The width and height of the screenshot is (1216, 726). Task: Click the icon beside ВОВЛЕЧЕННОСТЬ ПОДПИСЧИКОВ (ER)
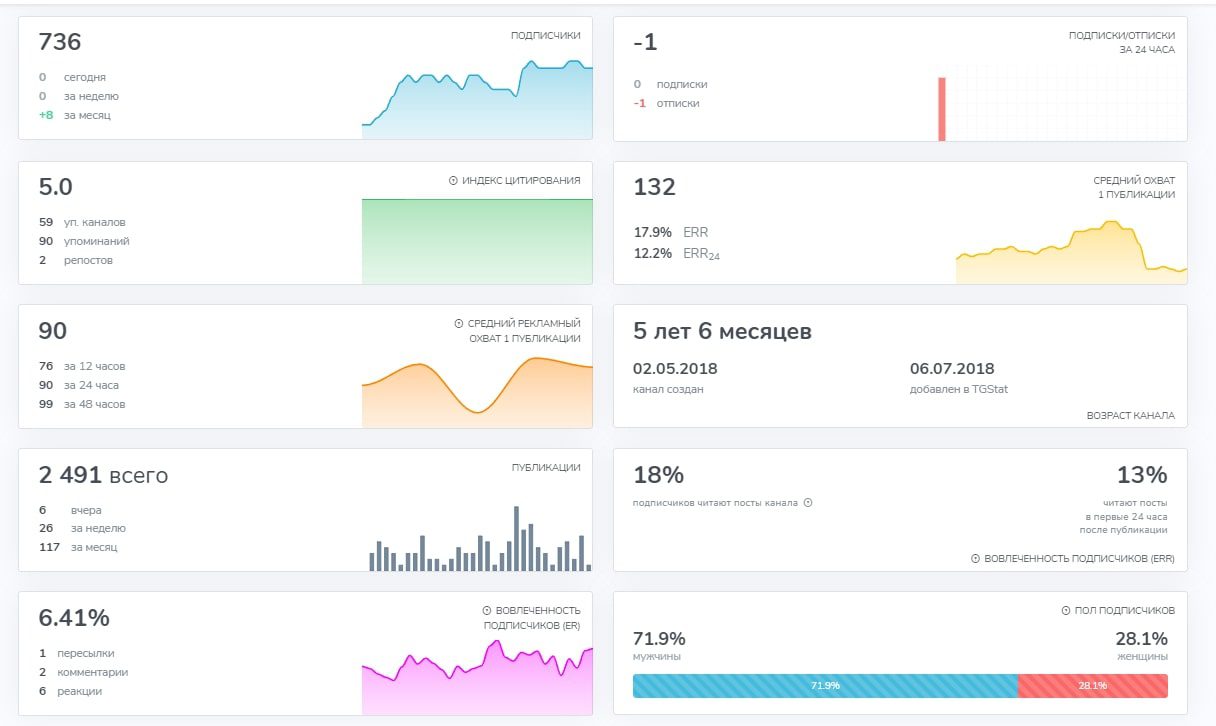487,610
